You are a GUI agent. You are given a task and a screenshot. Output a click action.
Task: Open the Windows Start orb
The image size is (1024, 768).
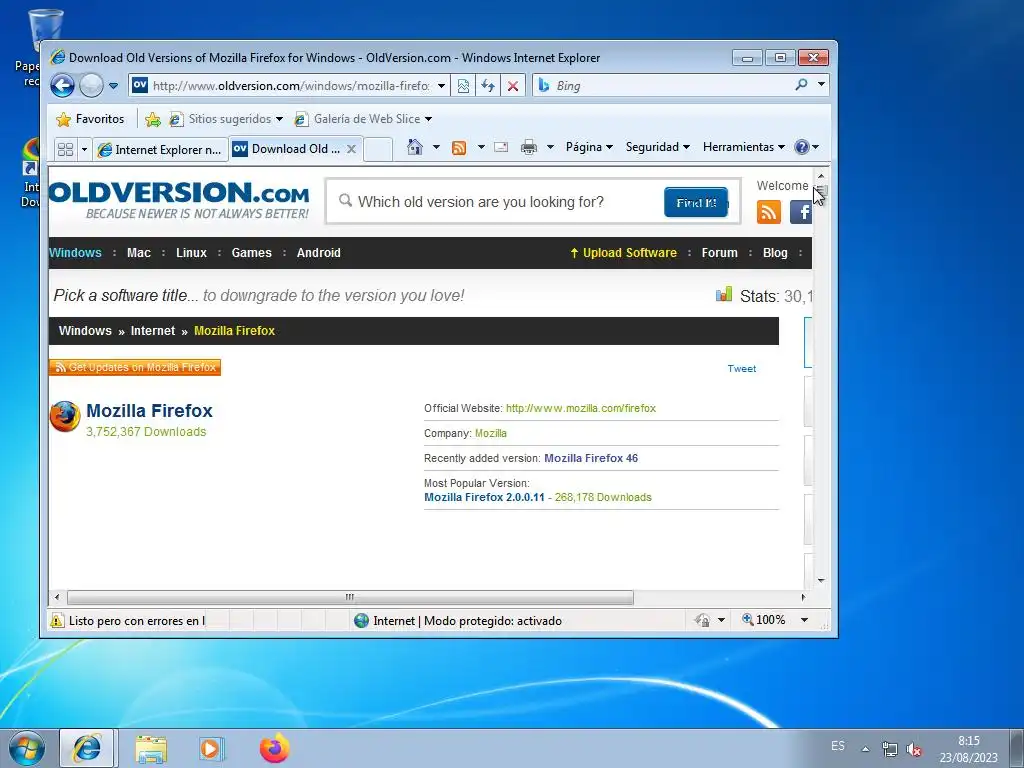27,748
